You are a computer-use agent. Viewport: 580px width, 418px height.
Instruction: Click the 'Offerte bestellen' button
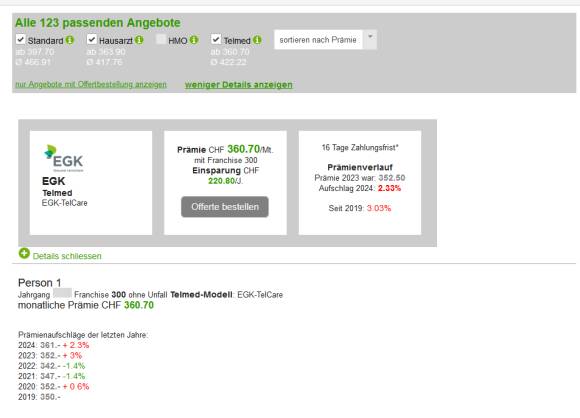[225, 207]
